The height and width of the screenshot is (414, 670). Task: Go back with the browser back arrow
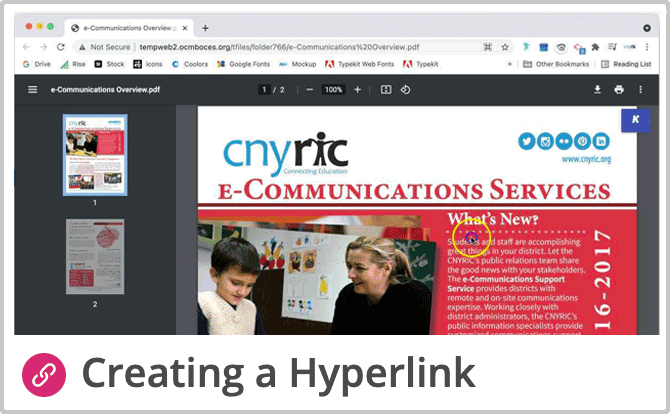[26, 47]
